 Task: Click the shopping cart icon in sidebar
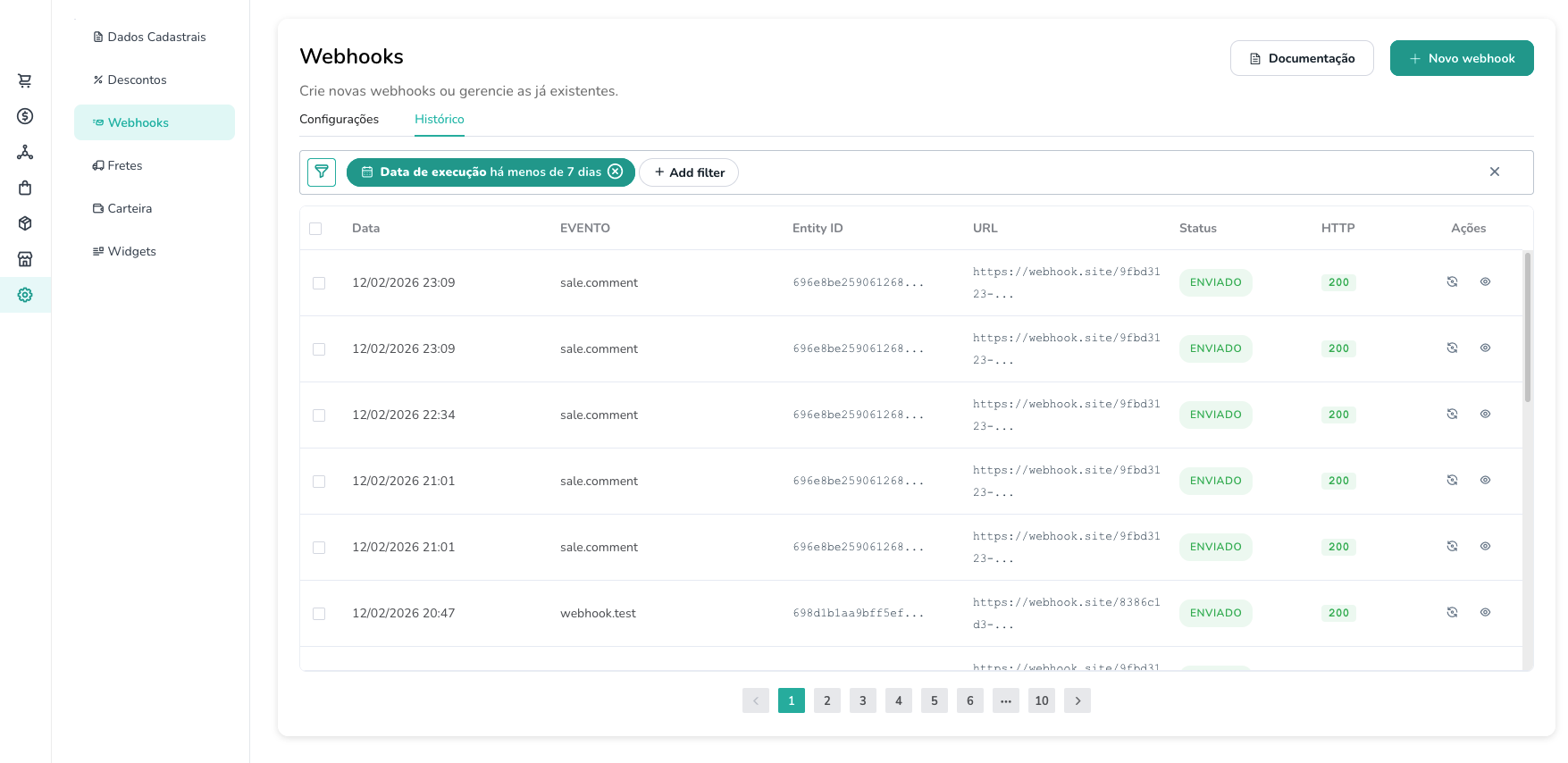click(x=25, y=80)
